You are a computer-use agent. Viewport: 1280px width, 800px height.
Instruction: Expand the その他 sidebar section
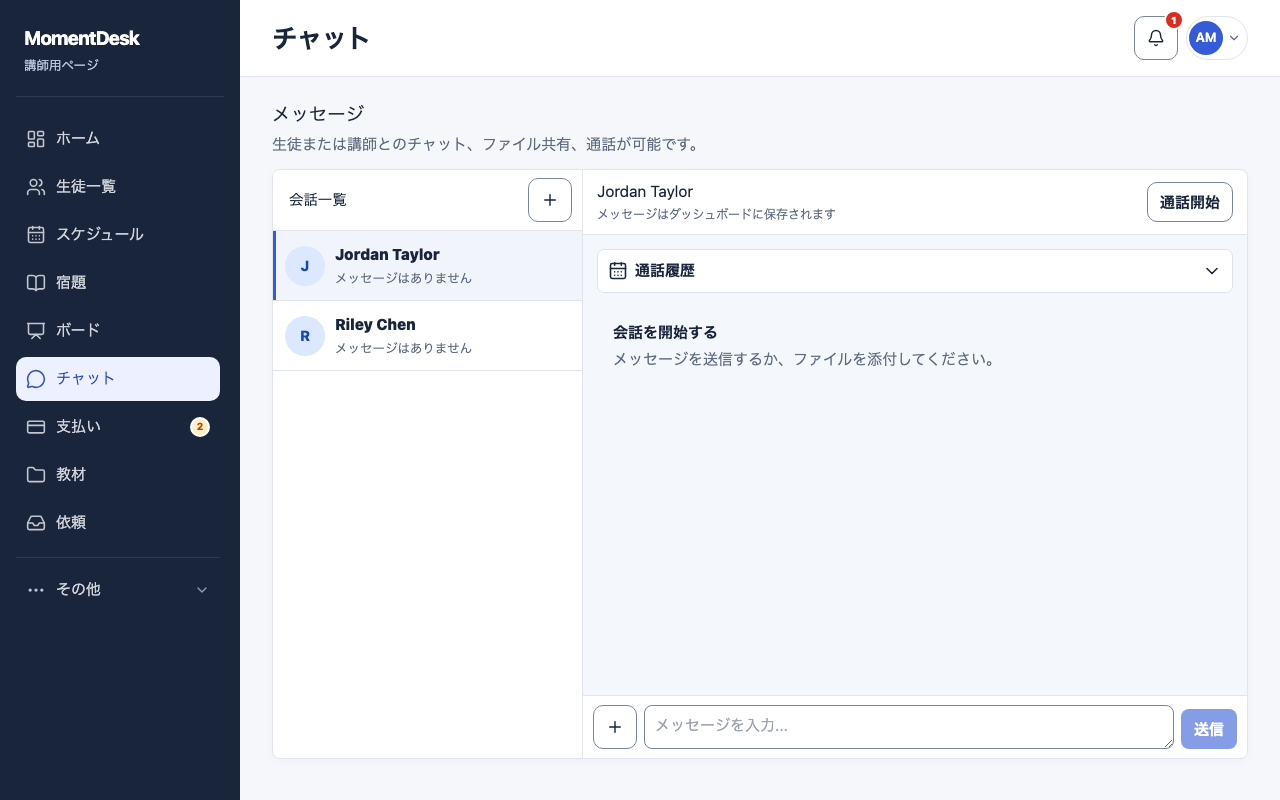click(118, 589)
